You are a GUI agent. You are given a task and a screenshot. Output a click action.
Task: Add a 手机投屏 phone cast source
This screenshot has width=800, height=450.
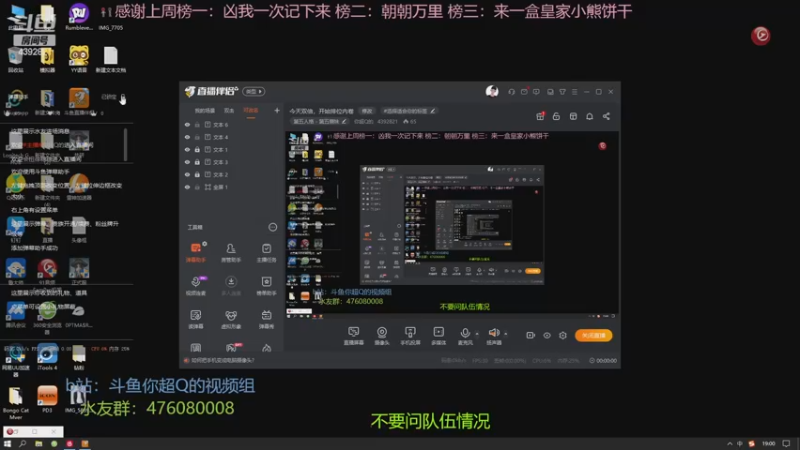[410, 335]
